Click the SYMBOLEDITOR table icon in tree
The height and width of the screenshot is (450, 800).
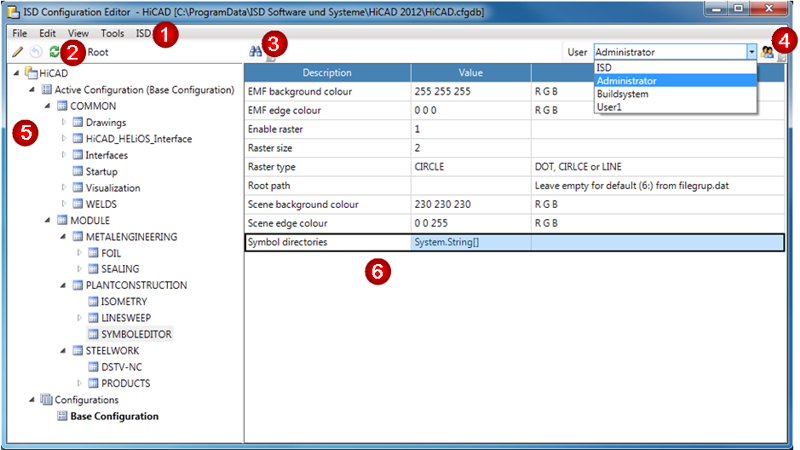pos(94,334)
